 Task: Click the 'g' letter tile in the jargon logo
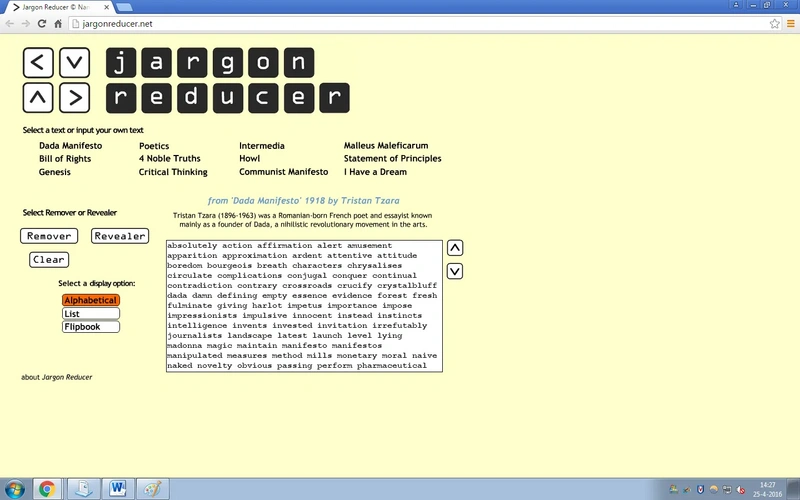228,63
